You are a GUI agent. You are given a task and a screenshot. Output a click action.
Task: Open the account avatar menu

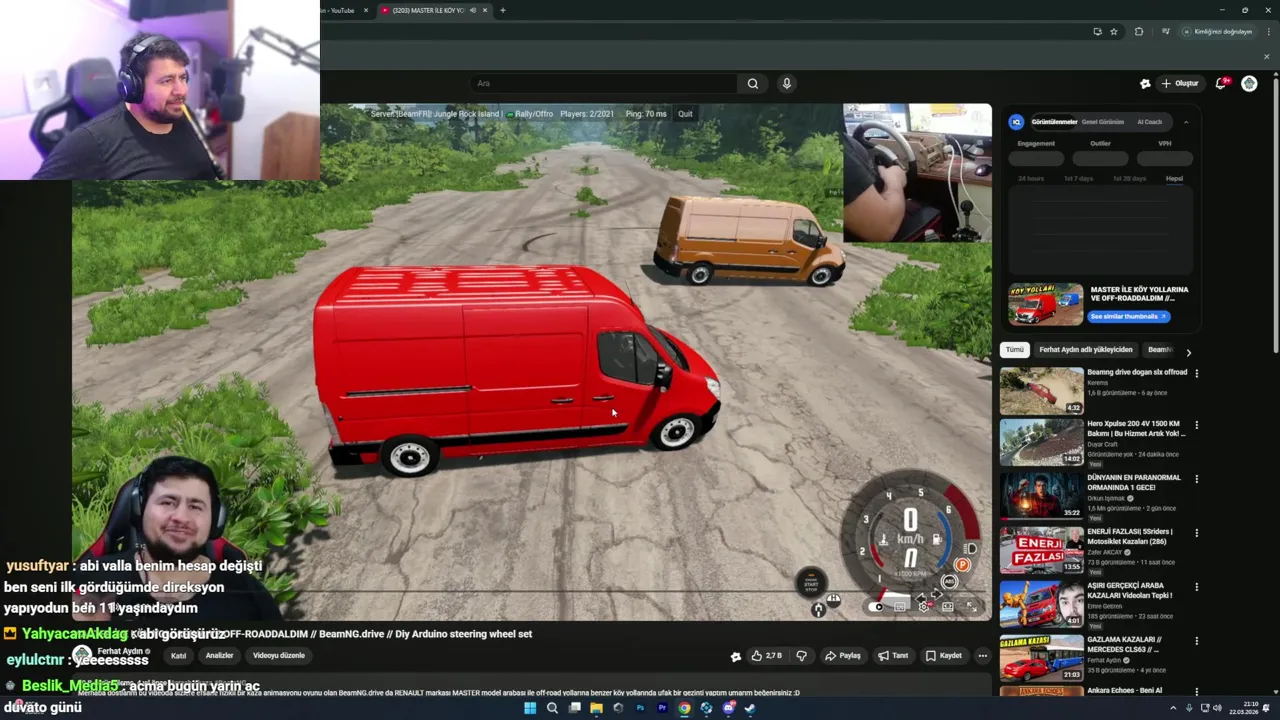[x=1249, y=84]
